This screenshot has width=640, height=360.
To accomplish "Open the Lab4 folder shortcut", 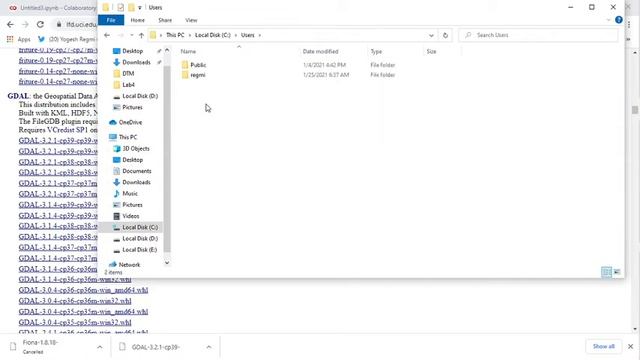I will tap(128, 85).
